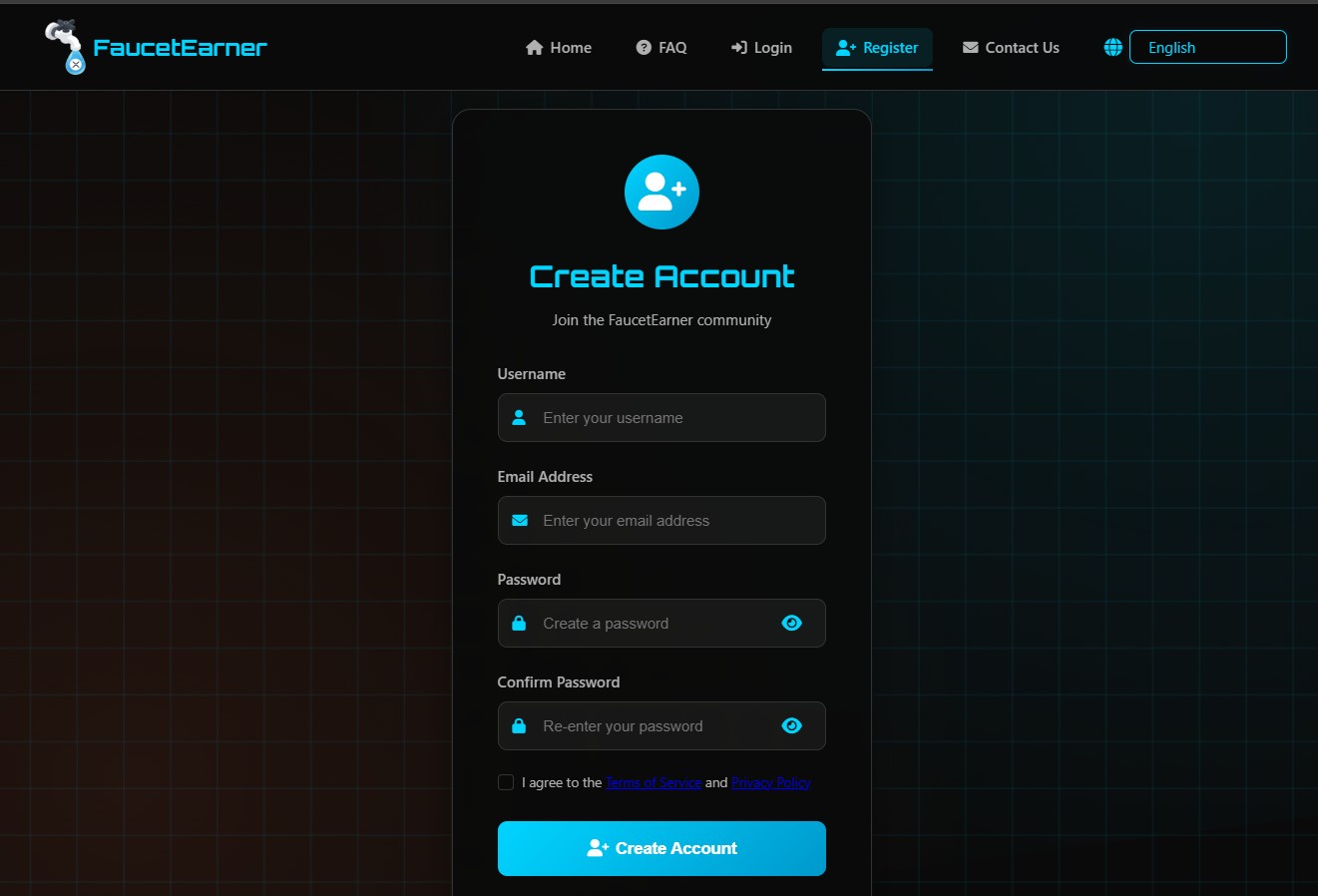Viewport: 1318px width, 896px height.
Task: Click the user icon in username field
Action: pyautogui.click(x=519, y=417)
